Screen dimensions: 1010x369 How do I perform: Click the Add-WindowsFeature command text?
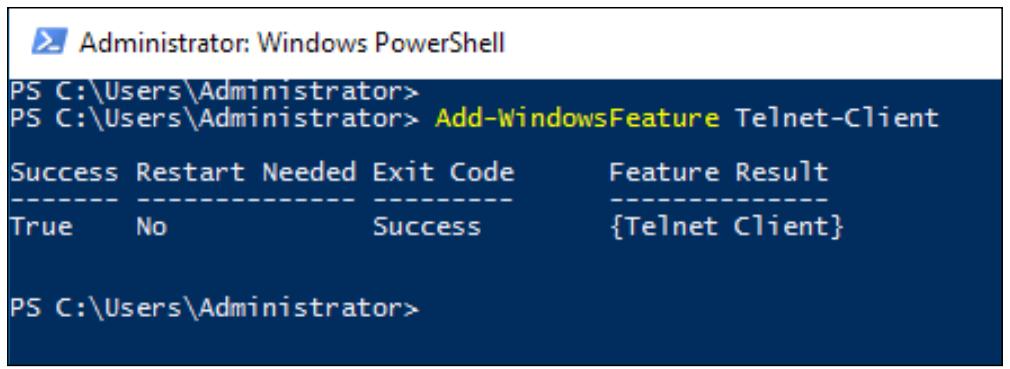pos(577,118)
